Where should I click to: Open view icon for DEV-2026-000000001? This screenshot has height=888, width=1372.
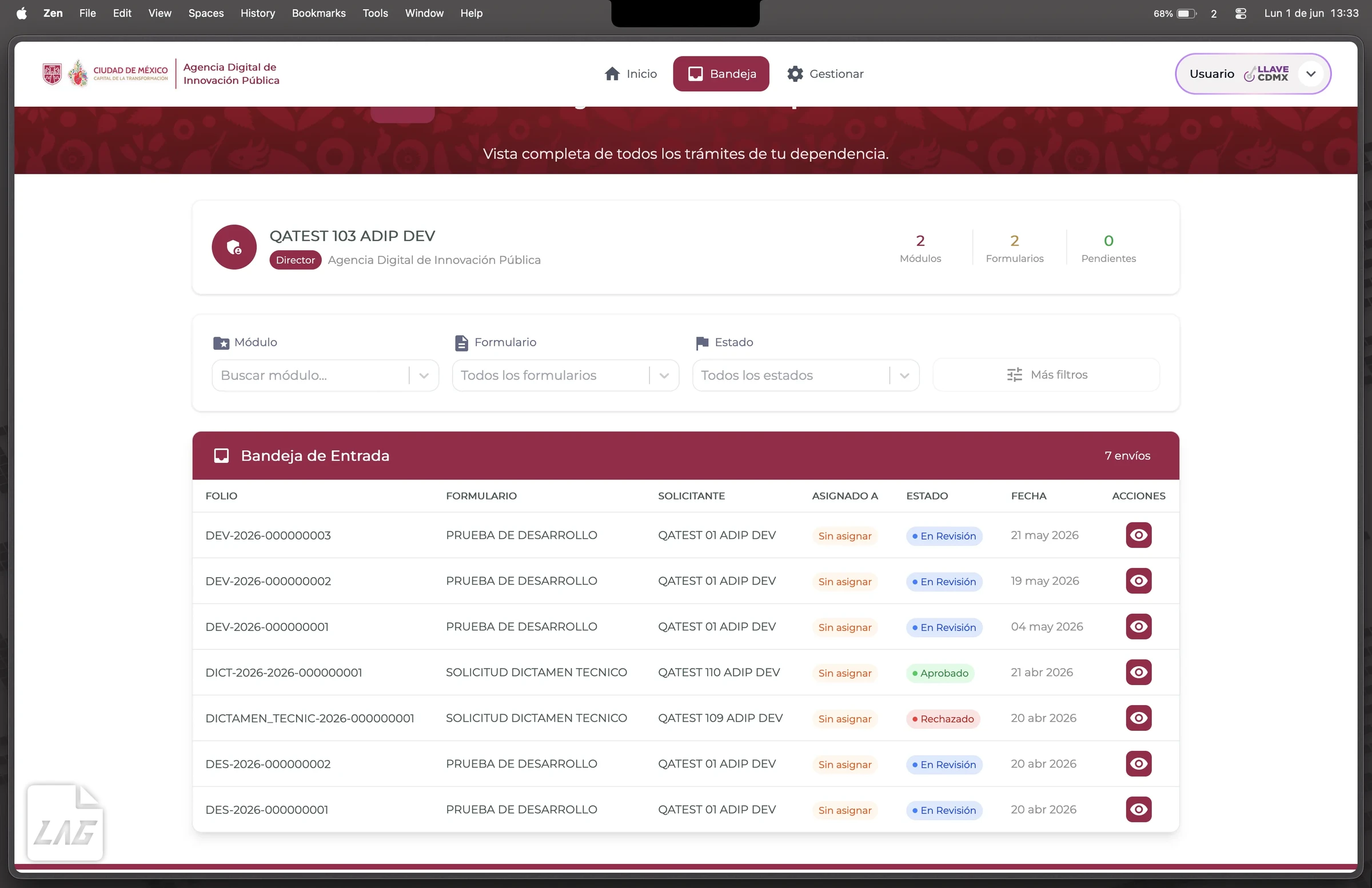click(x=1138, y=626)
